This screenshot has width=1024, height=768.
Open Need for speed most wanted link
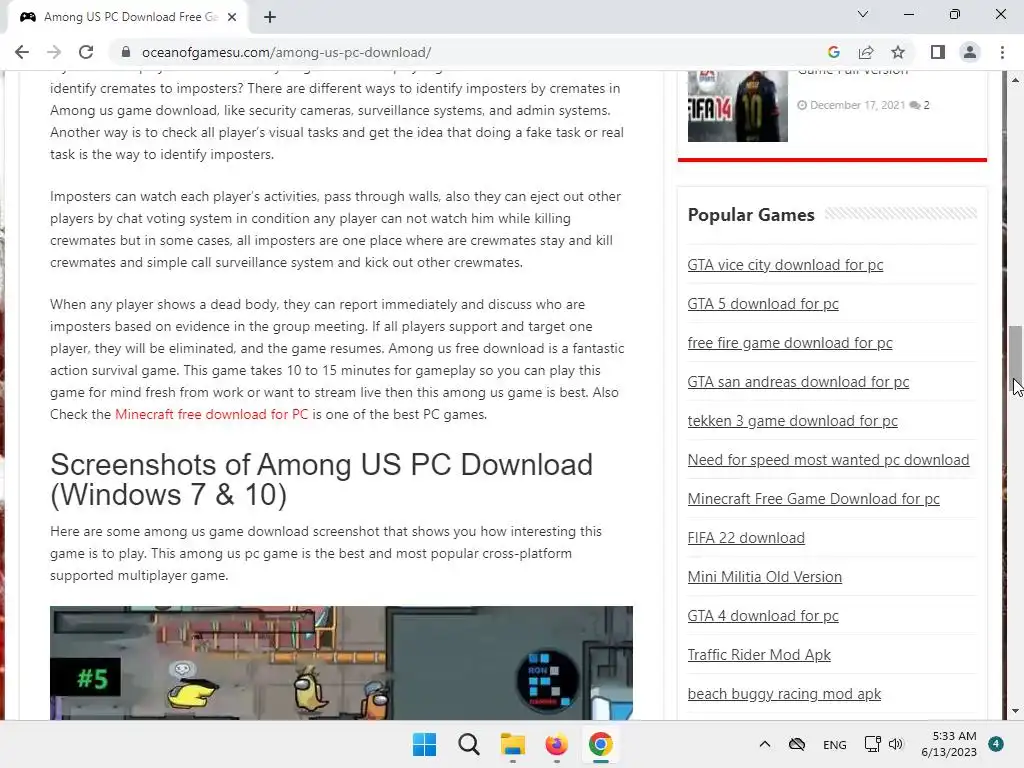click(x=828, y=460)
